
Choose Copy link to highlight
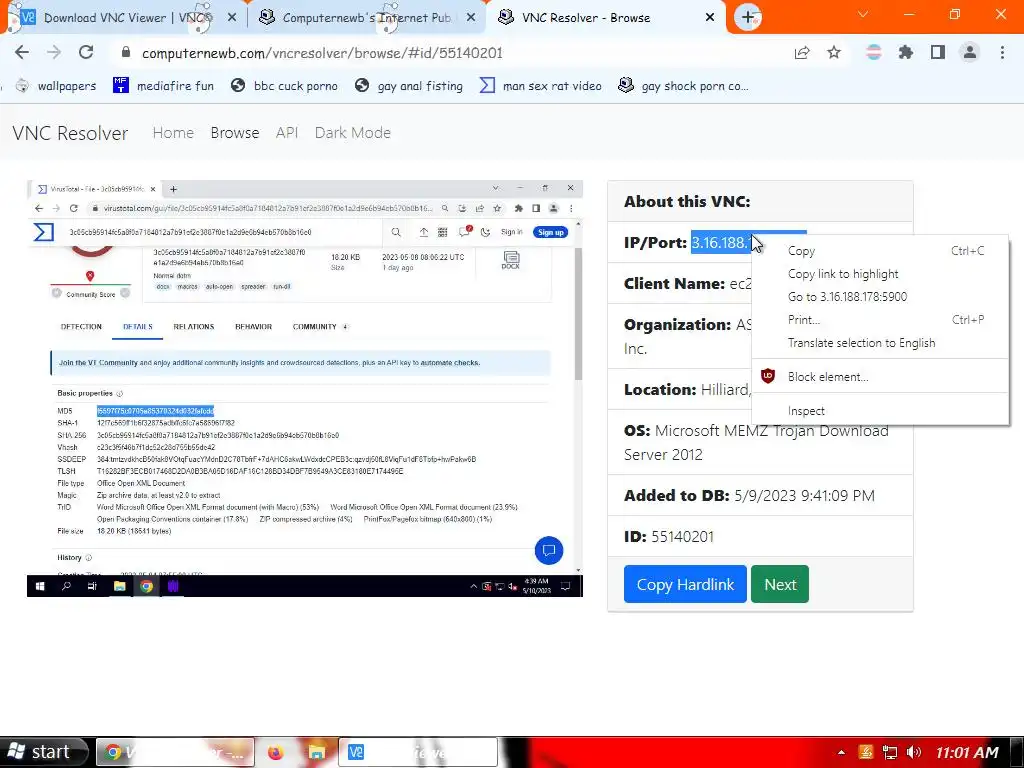click(880, 274)
